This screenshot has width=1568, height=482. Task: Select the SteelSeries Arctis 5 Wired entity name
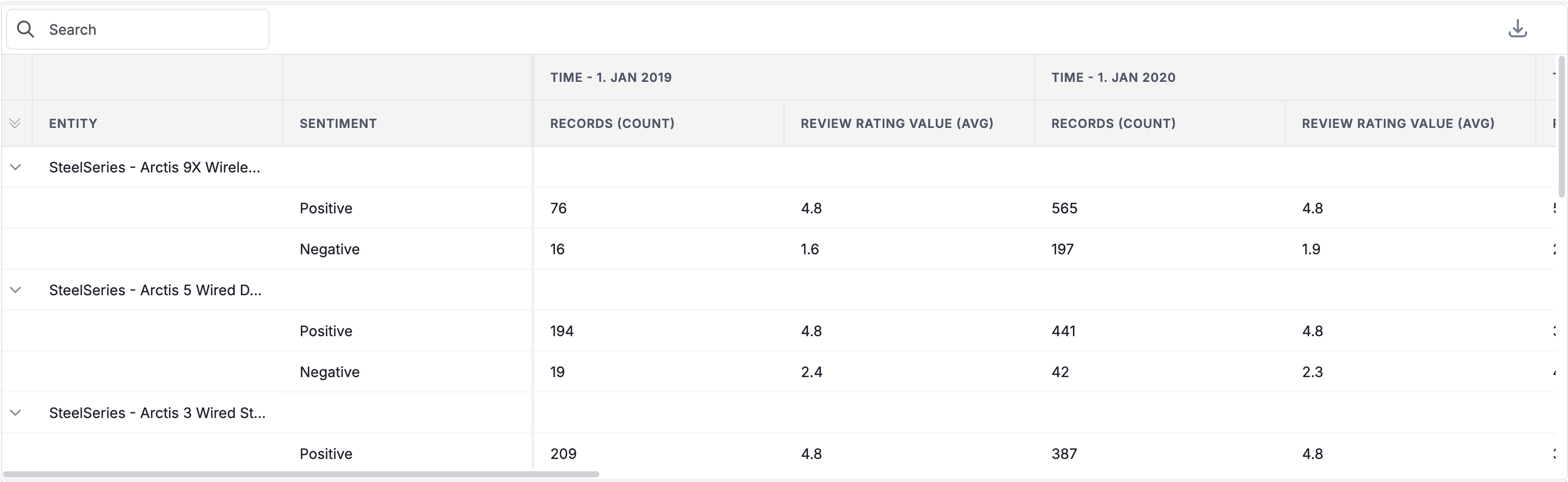click(x=155, y=290)
